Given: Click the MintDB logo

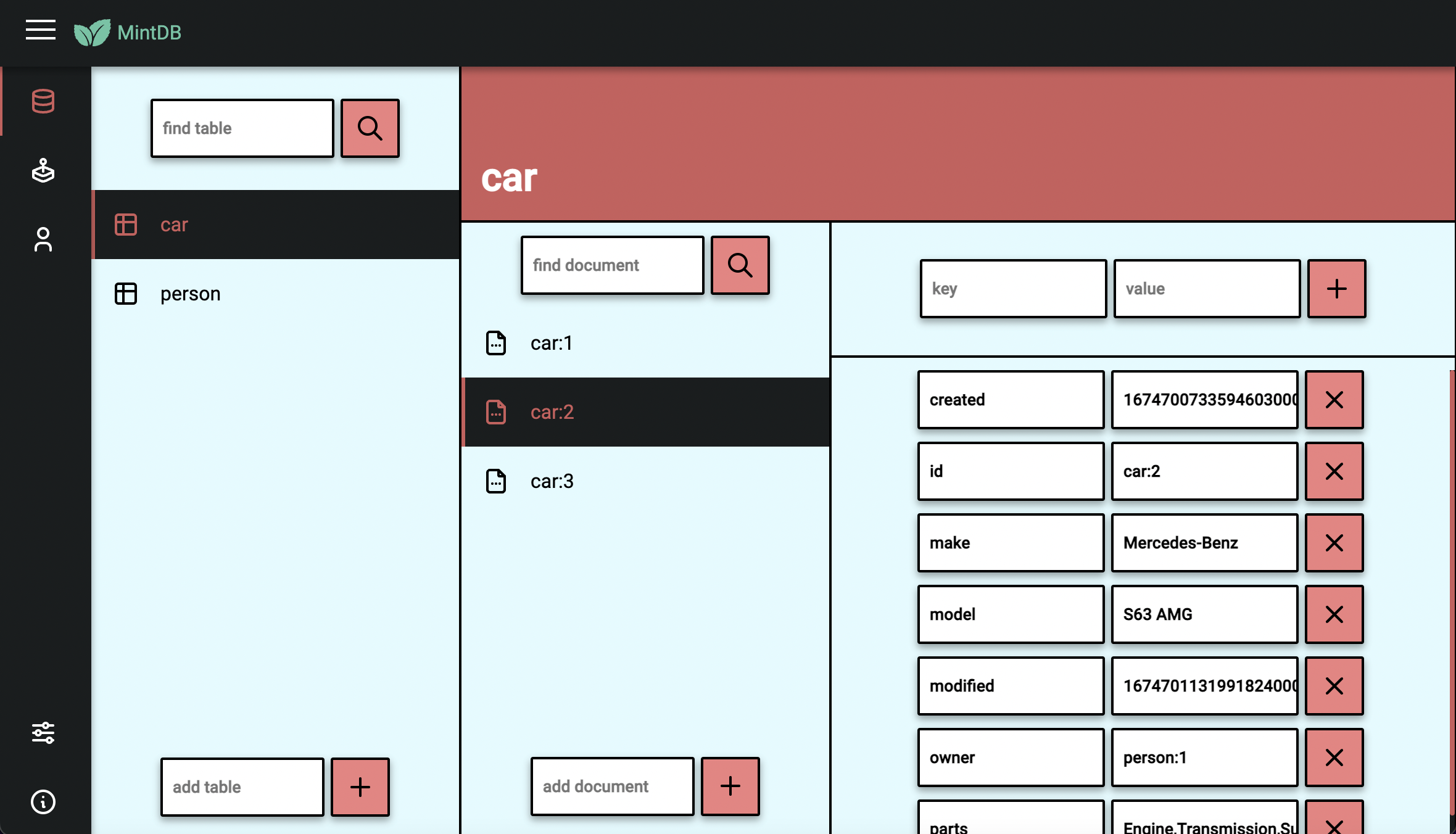Looking at the screenshot, I should click(x=128, y=32).
